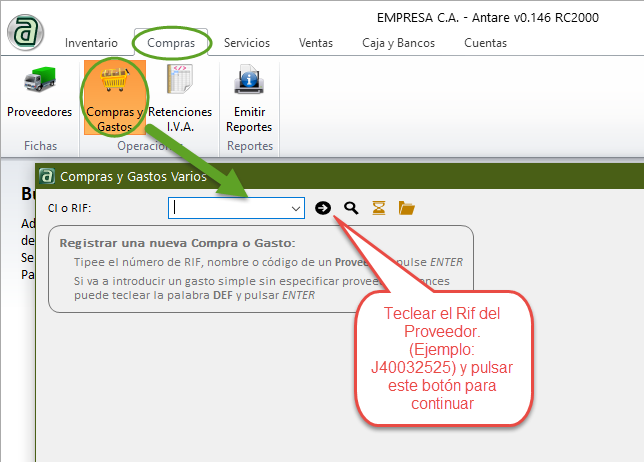Click the hourglass history icon
The width and height of the screenshot is (644, 462).
click(x=378, y=208)
